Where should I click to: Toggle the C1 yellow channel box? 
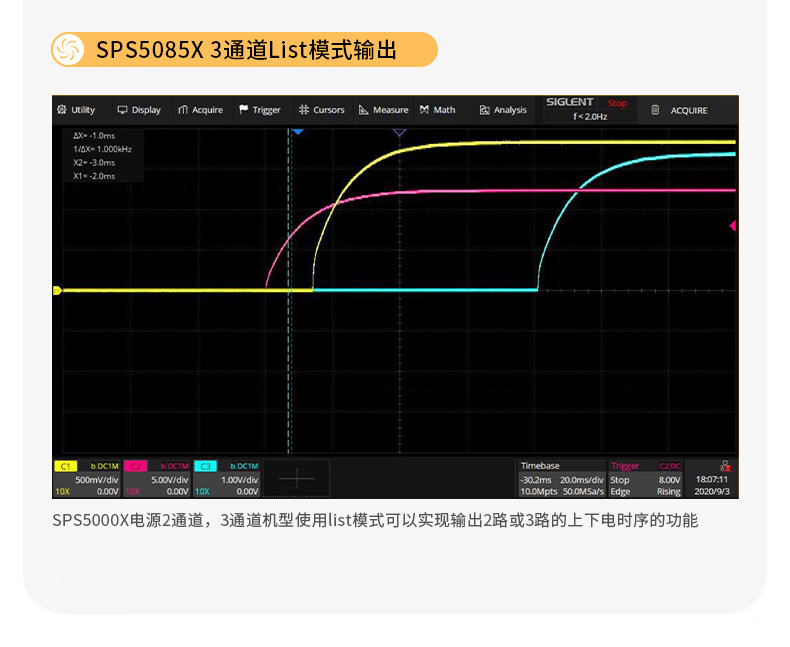click(x=86, y=478)
